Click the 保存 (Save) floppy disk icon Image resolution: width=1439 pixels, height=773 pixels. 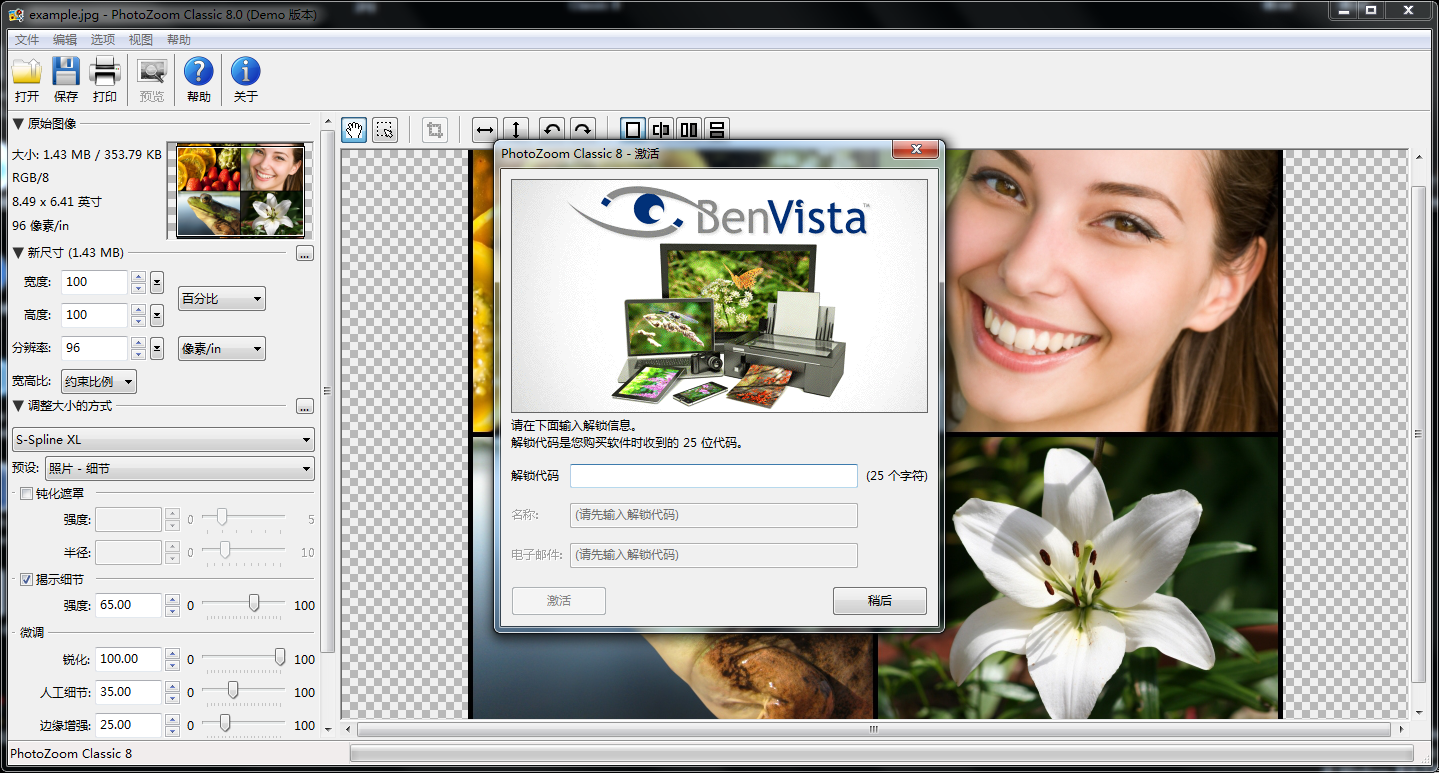pyautogui.click(x=66, y=72)
